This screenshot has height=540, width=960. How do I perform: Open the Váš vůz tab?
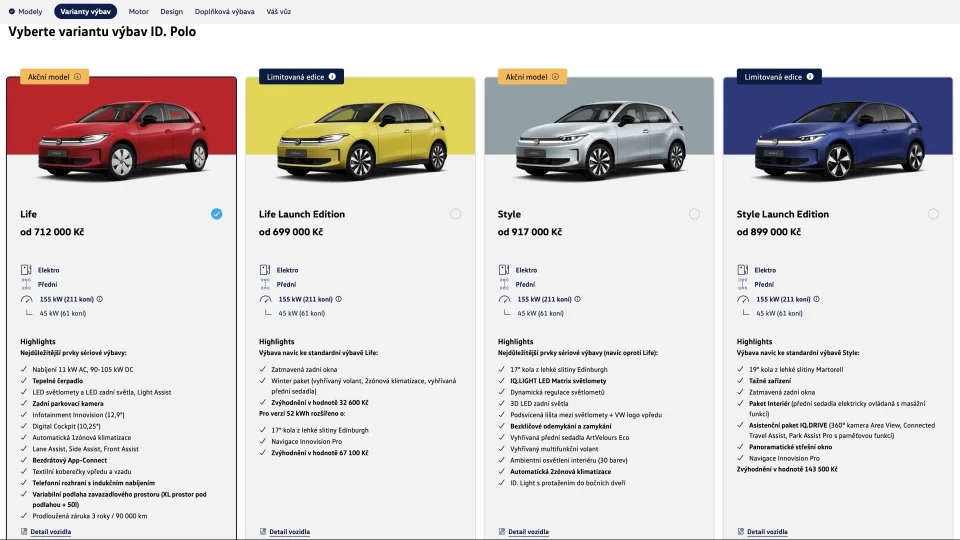(x=279, y=12)
